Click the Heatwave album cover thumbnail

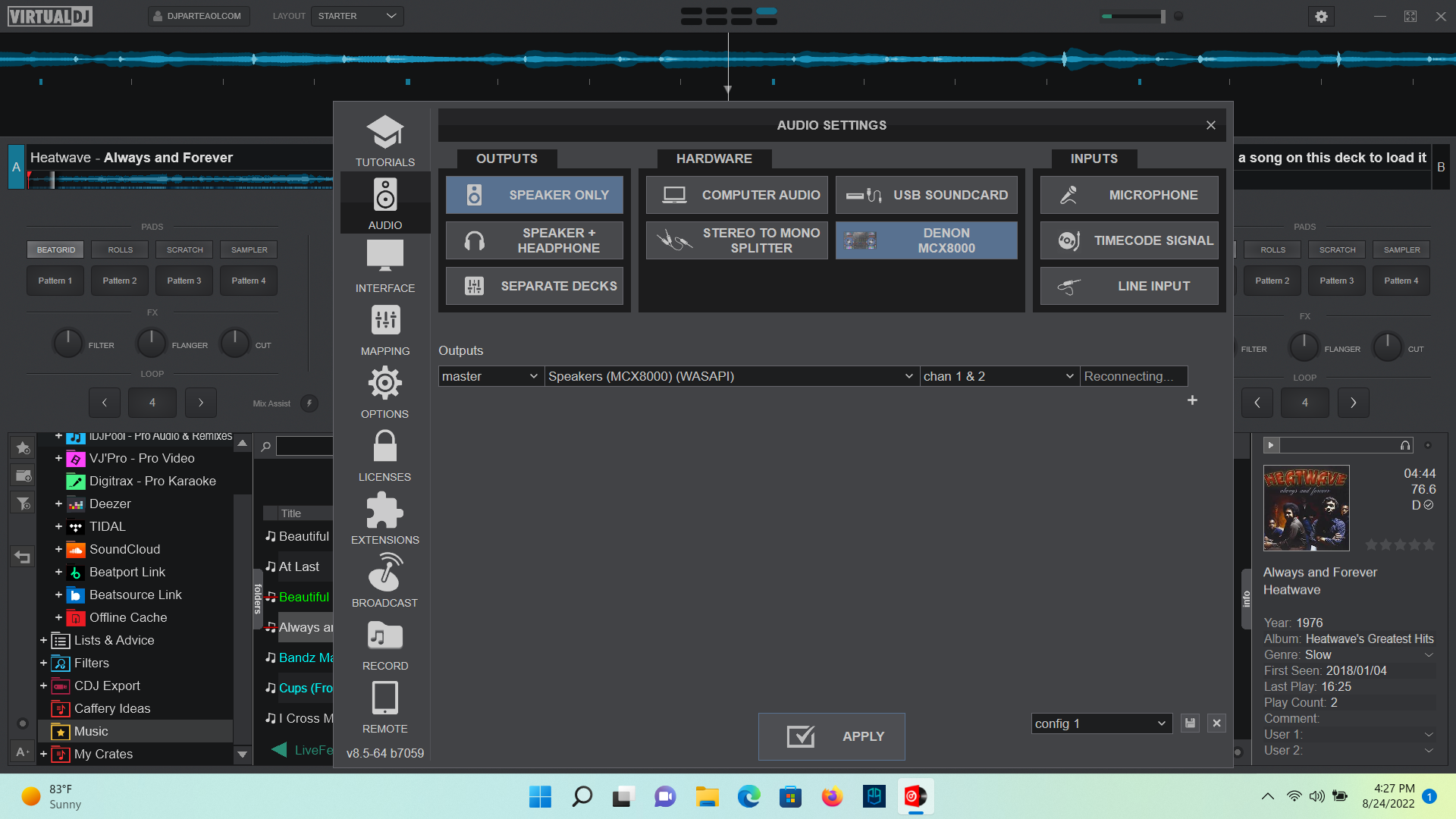(x=1306, y=507)
